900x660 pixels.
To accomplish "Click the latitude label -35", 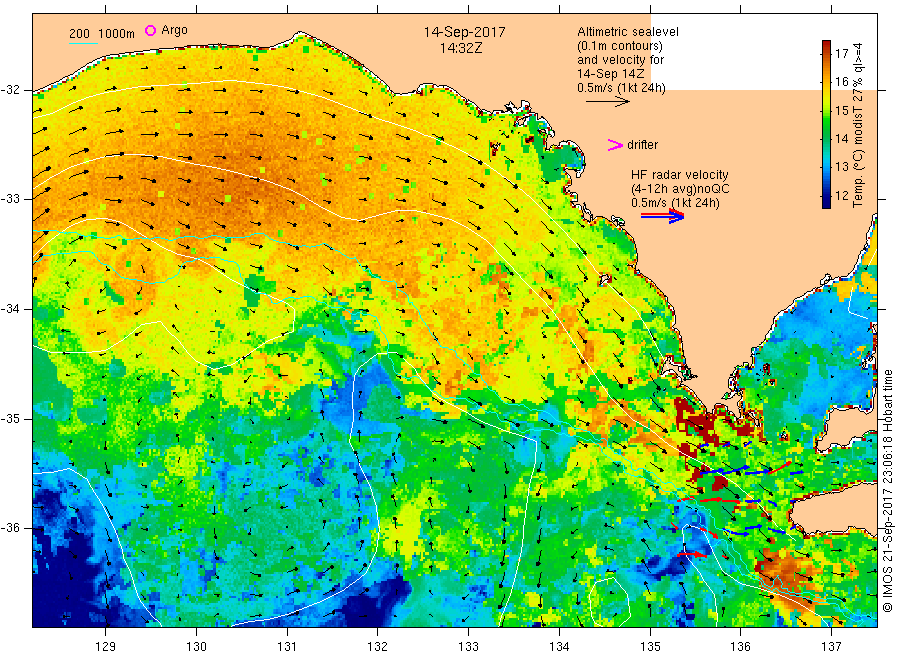I will [x=10, y=419].
